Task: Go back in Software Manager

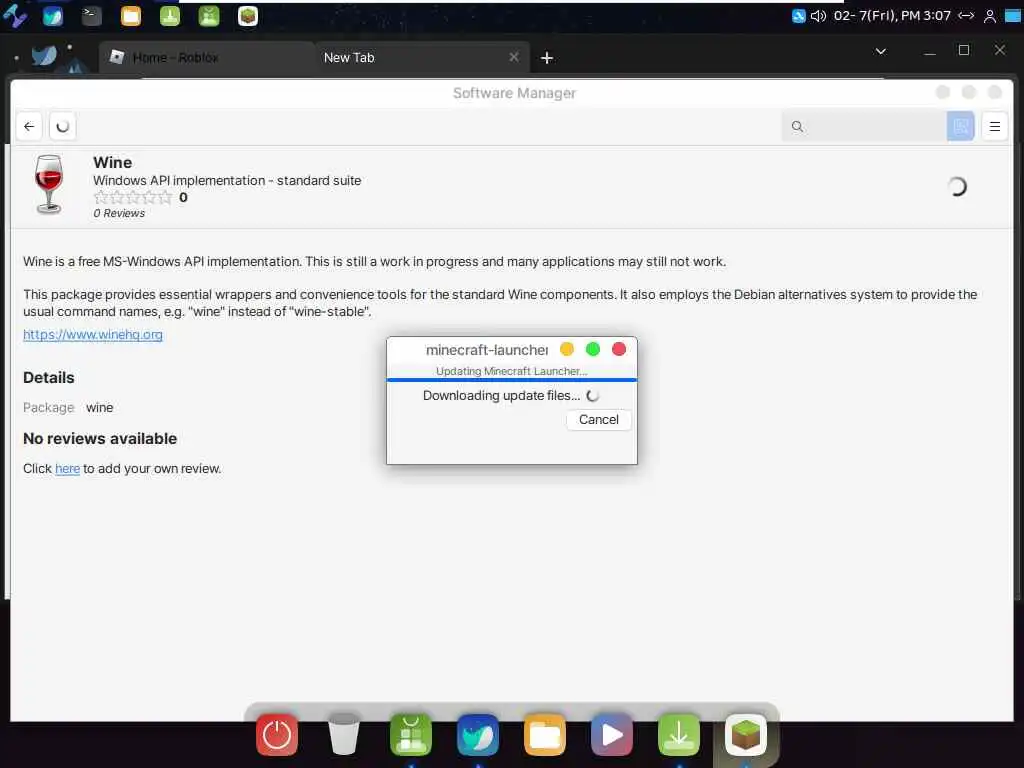Action: [29, 126]
